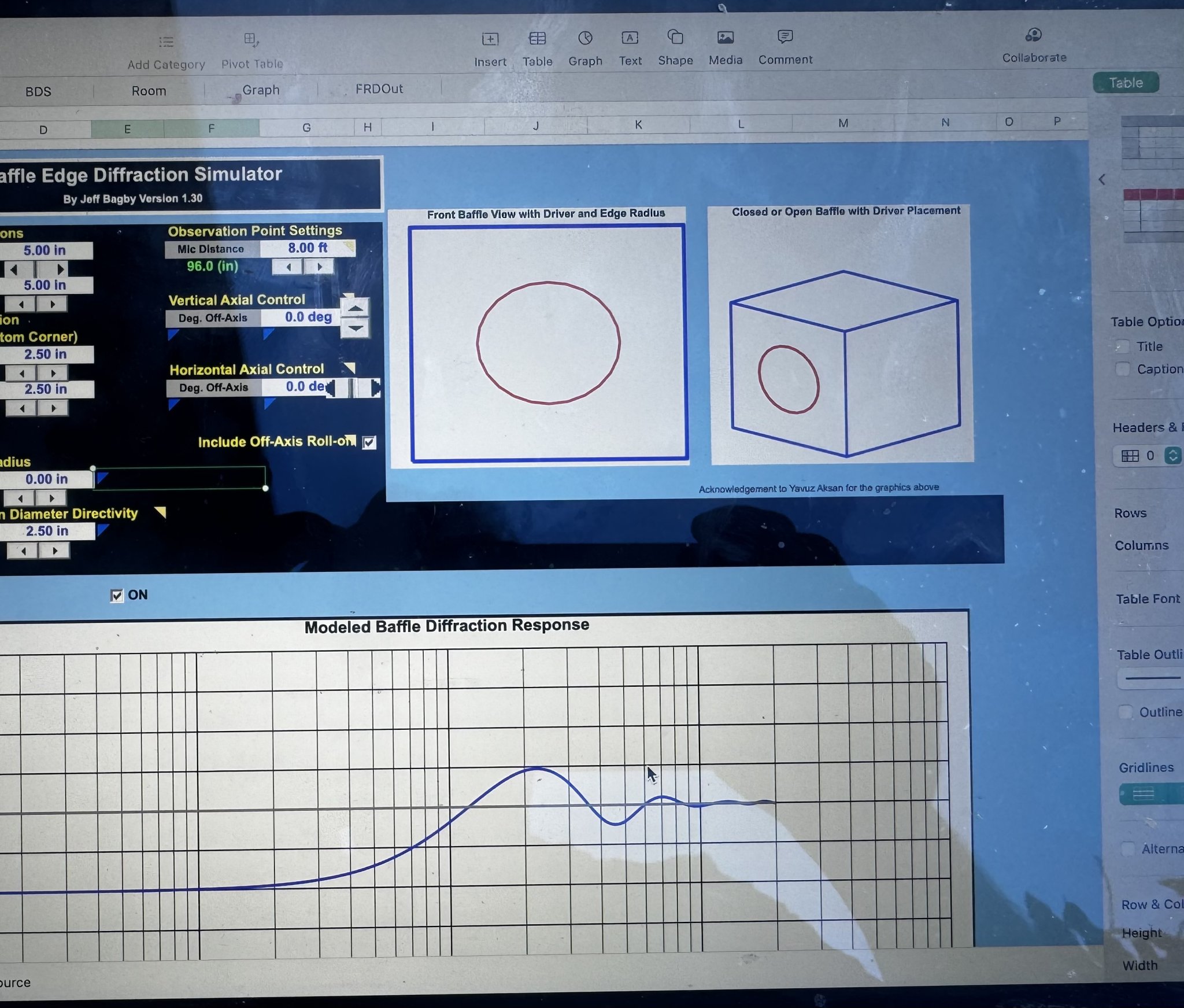This screenshot has height=1008, width=1184.
Task: Open the Collaborate toolbar icon
Action: pos(1034,35)
